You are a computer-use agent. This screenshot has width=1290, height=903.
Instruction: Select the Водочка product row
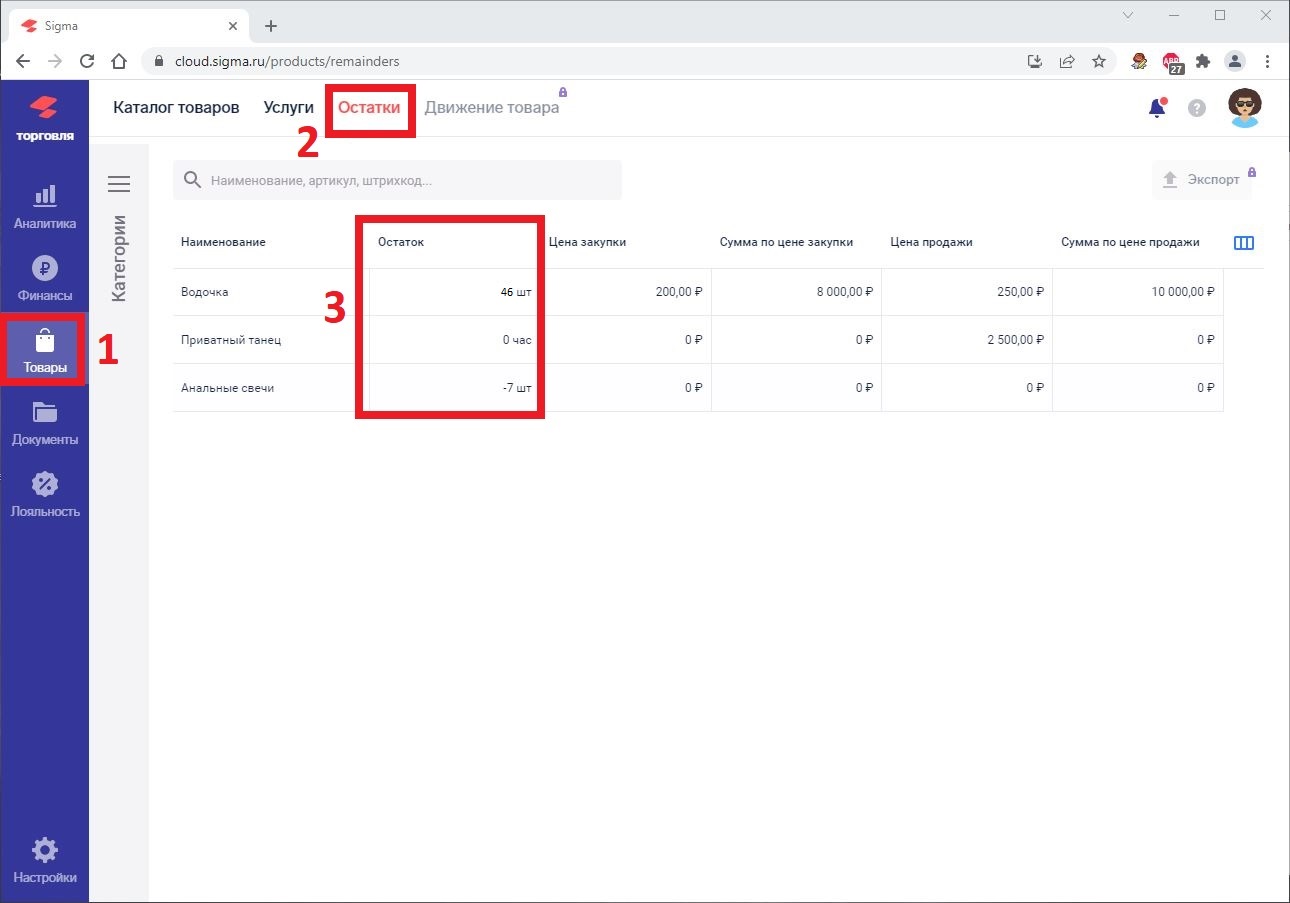[205, 292]
